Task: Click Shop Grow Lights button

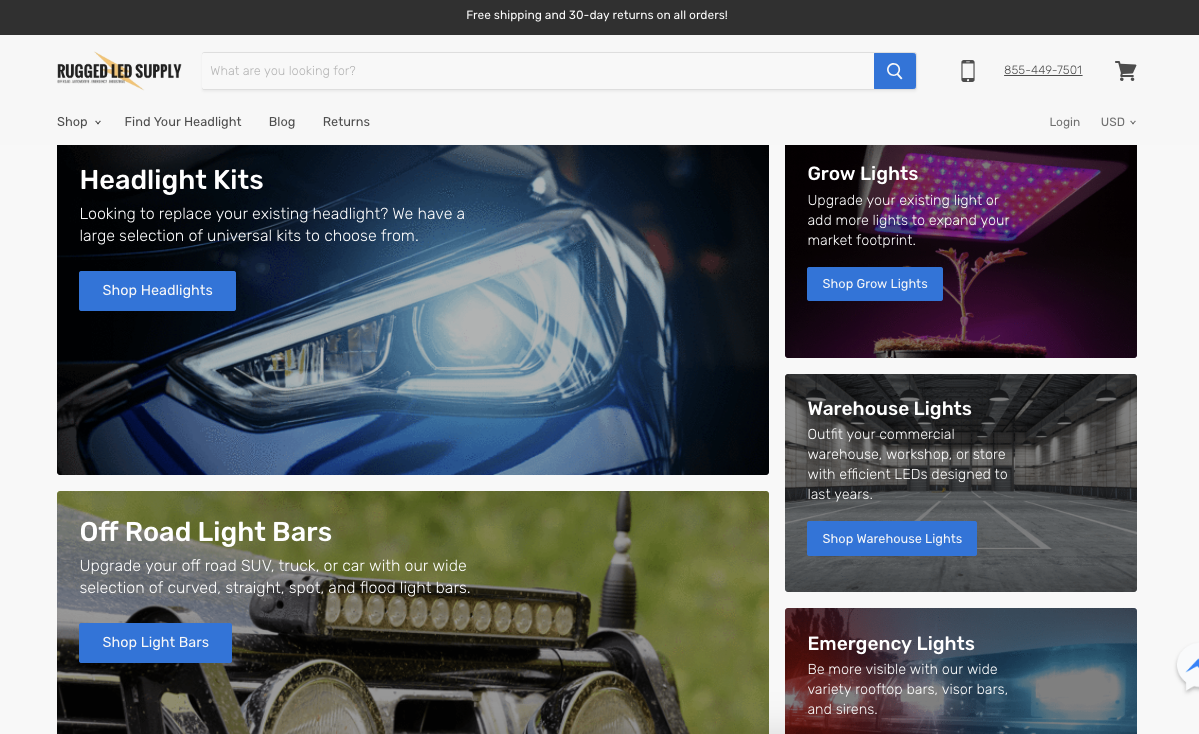Action: tap(875, 284)
